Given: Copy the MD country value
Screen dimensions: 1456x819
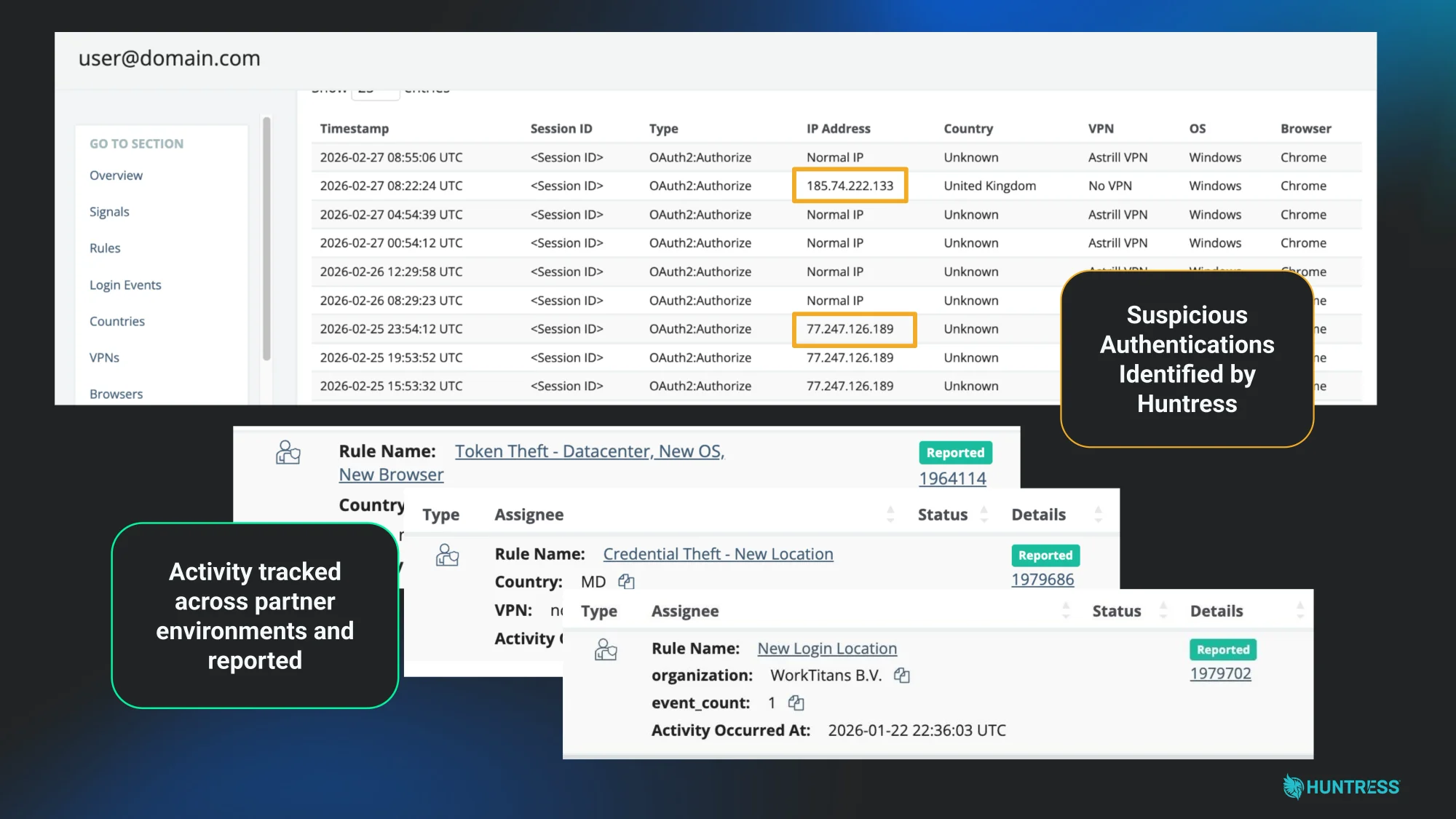Looking at the screenshot, I should pyautogui.click(x=626, y=582).
